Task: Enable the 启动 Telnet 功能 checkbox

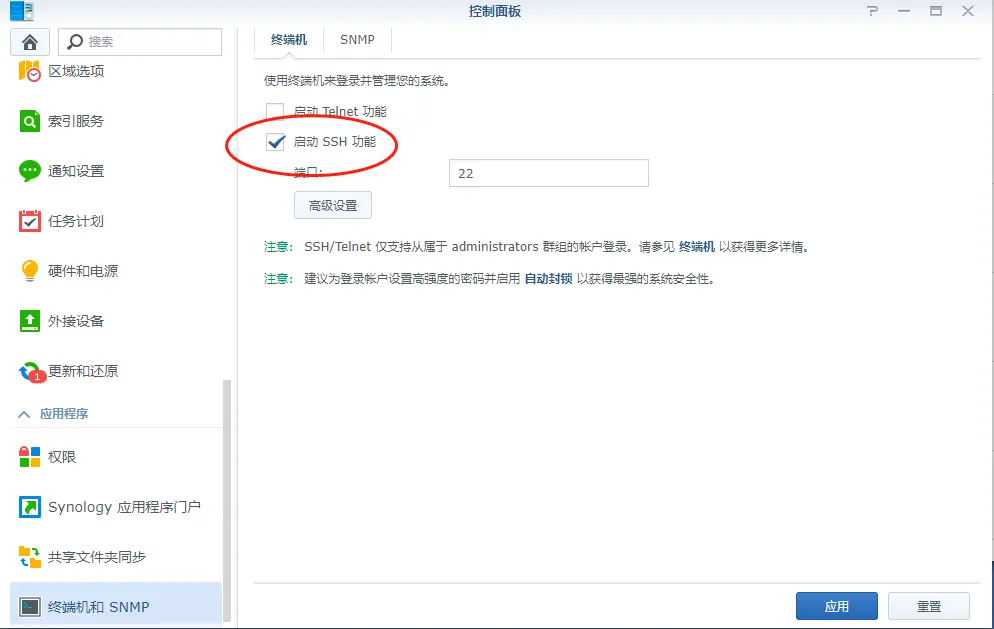Action: pyautogui.click(x=275, y=112)
